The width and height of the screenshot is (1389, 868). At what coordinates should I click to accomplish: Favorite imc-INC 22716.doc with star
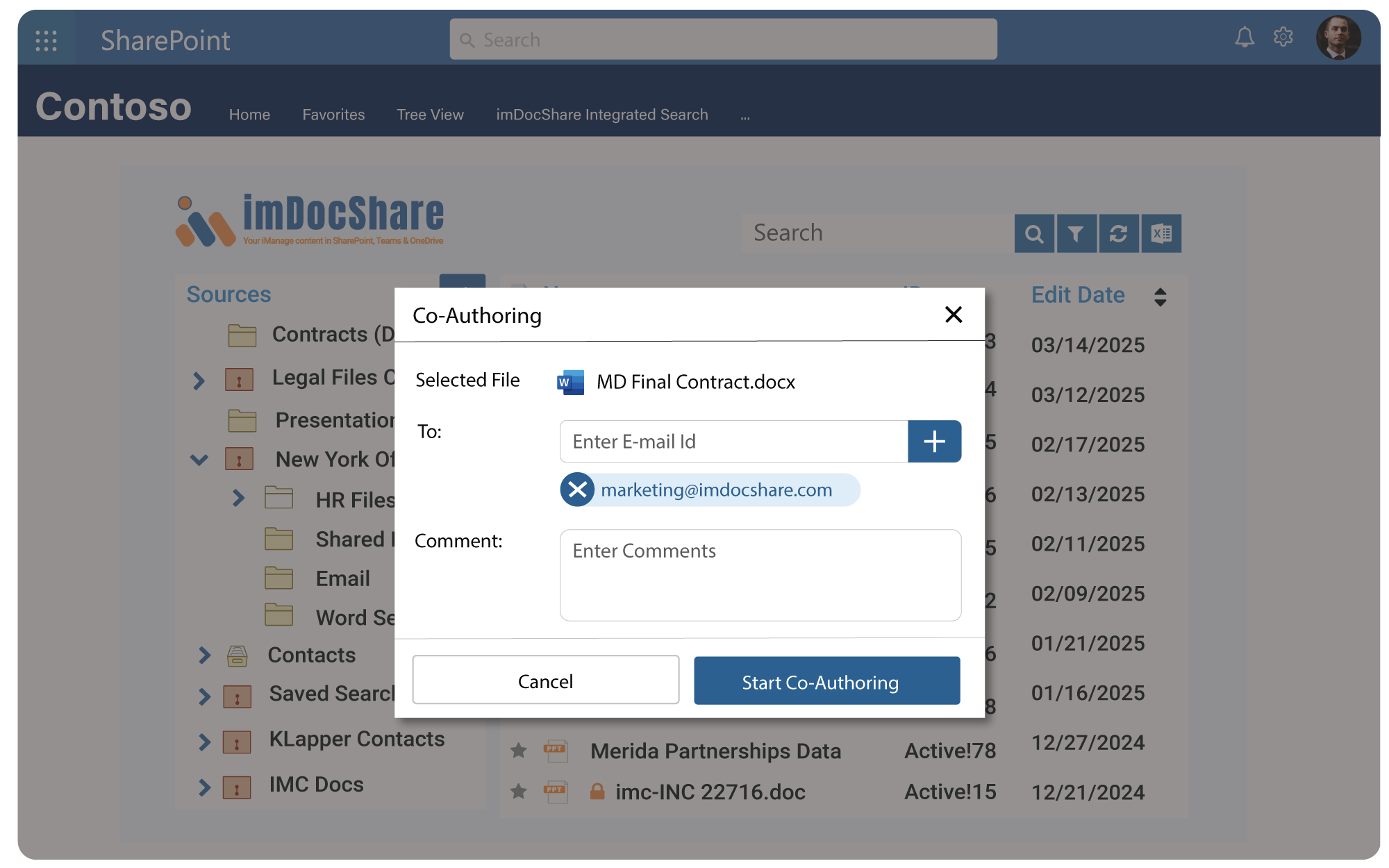[x=518, y=791]
